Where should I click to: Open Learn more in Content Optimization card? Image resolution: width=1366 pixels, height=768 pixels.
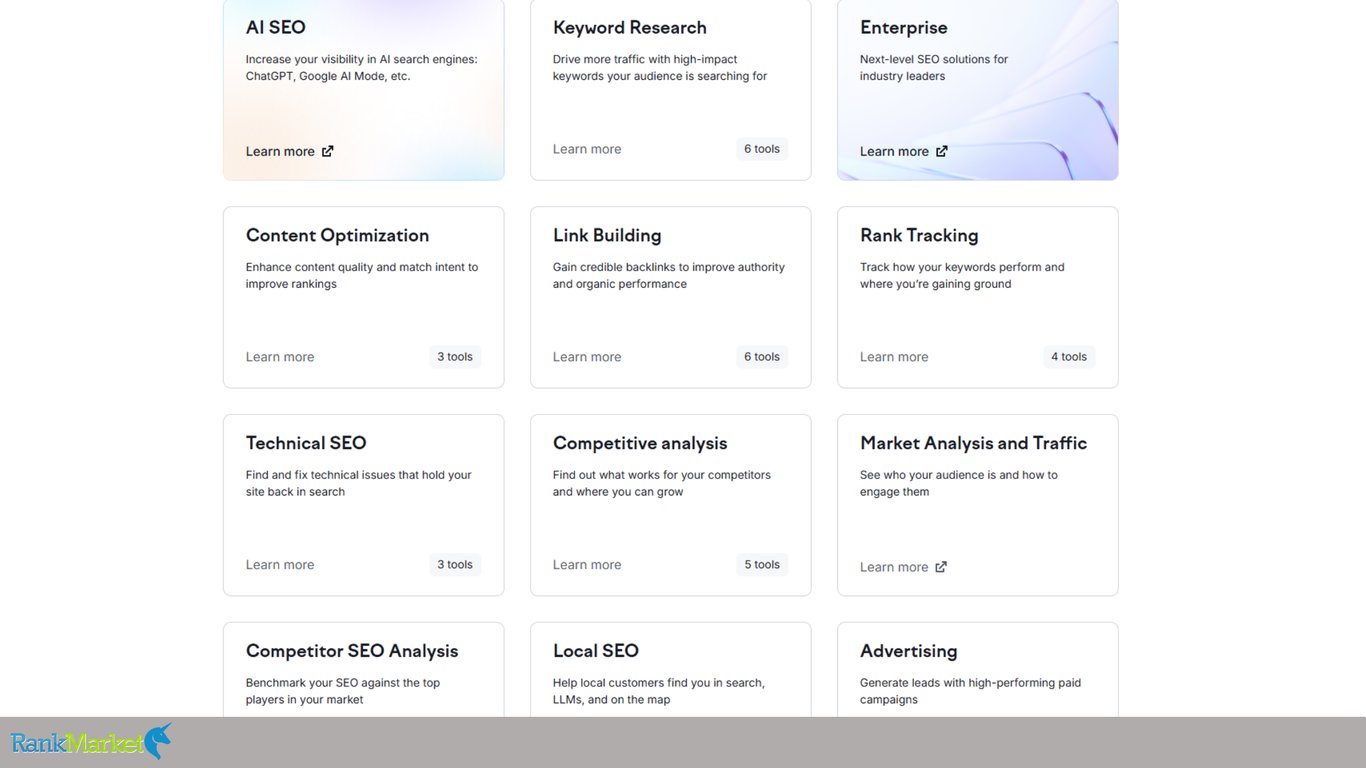[280, 357]
